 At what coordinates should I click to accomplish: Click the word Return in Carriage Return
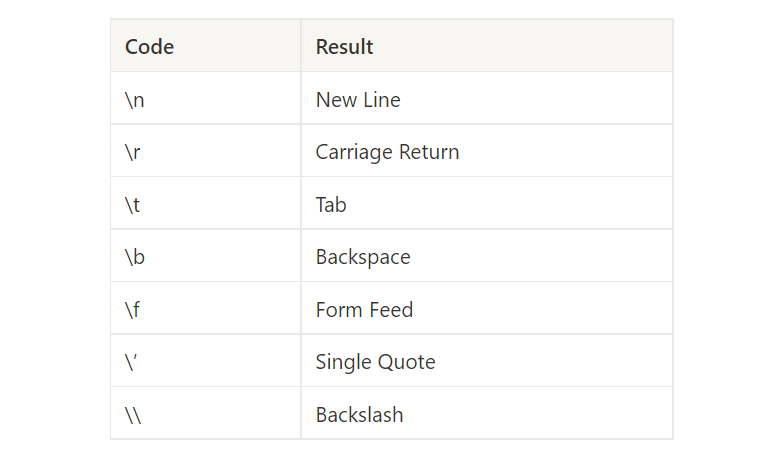pos(429,152)
